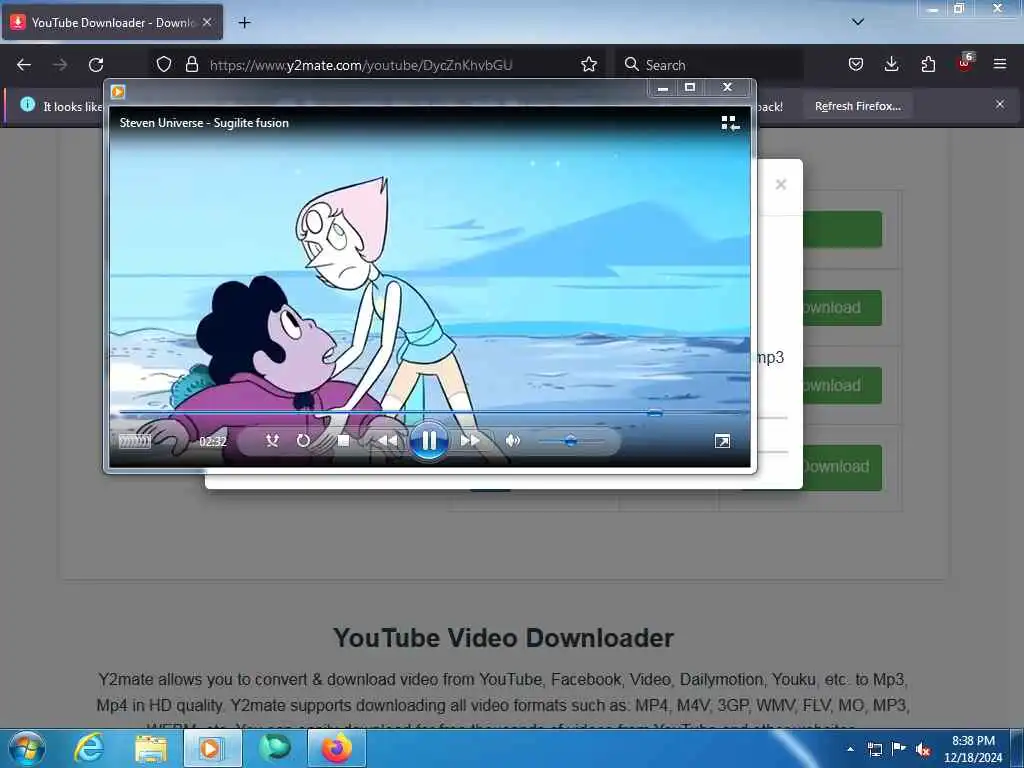Click Media Player title bar icon
1024x768 pixels.
click(118, 91)
